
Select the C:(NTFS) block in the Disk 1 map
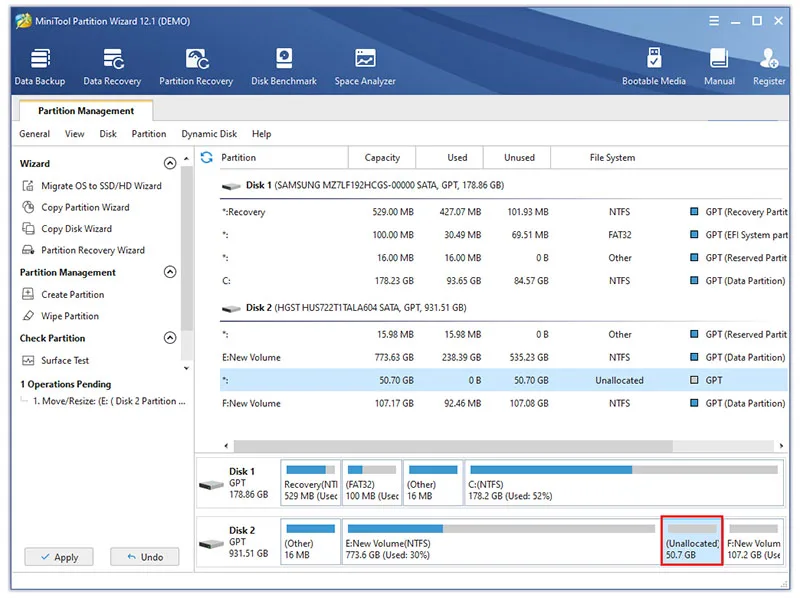(x=624, y=483)
